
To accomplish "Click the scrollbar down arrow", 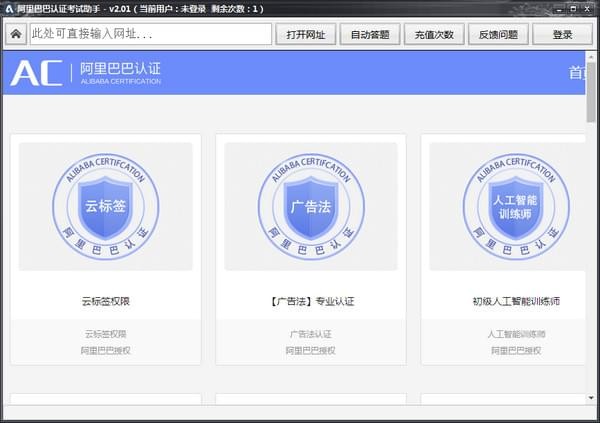I will click(x=591, y=398).
